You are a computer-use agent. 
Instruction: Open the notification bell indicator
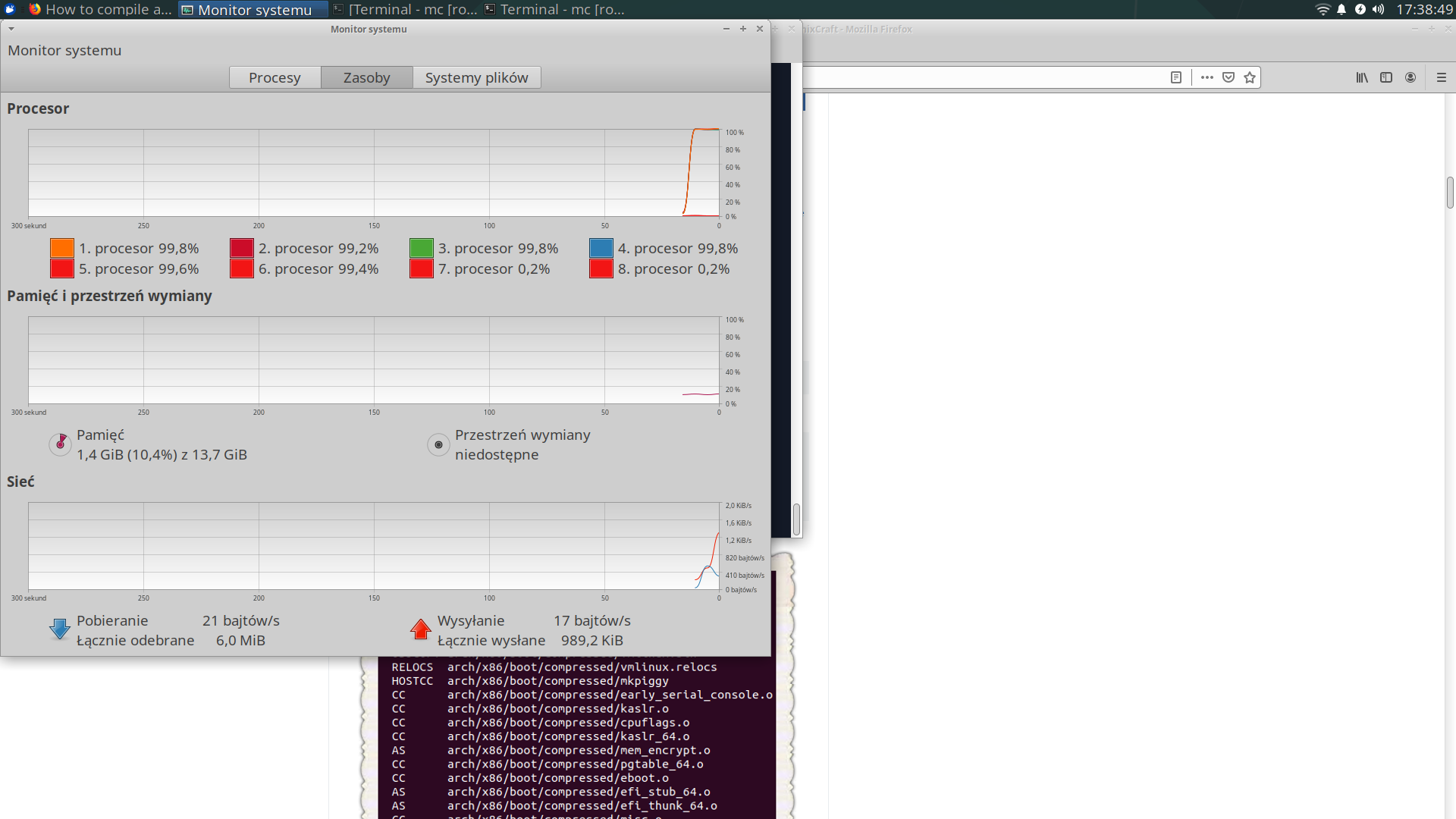pos(1341,9)
